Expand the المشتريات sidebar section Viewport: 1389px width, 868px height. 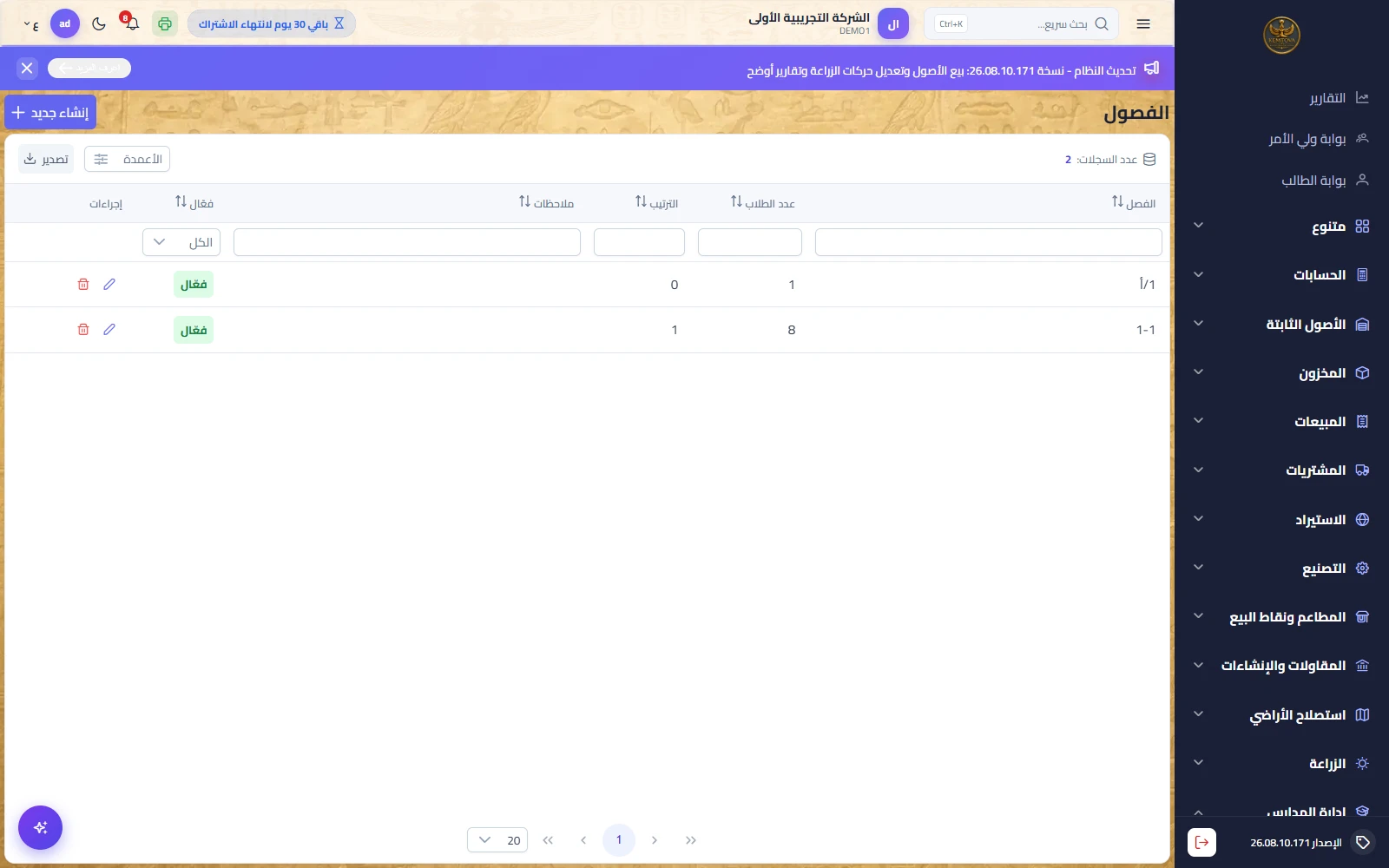[1281, 470]
